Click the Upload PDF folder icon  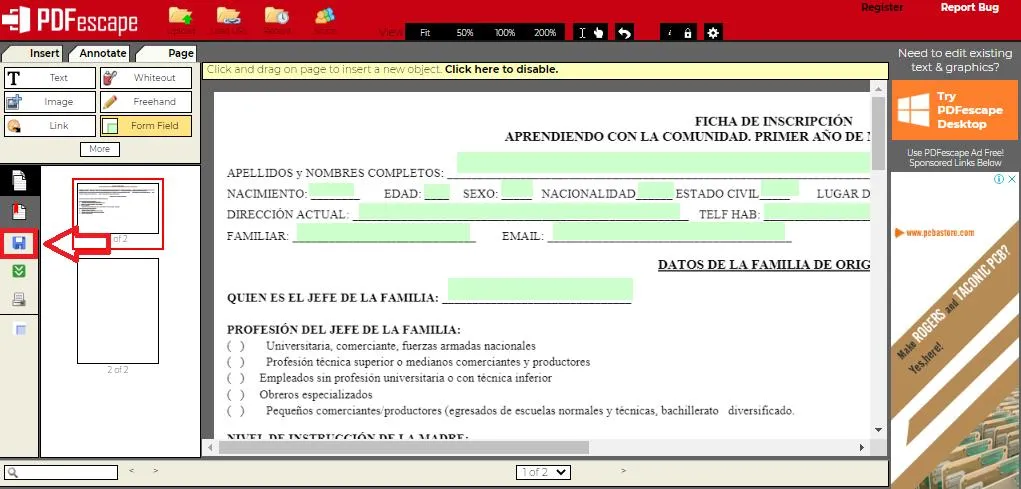coord(180,16)
